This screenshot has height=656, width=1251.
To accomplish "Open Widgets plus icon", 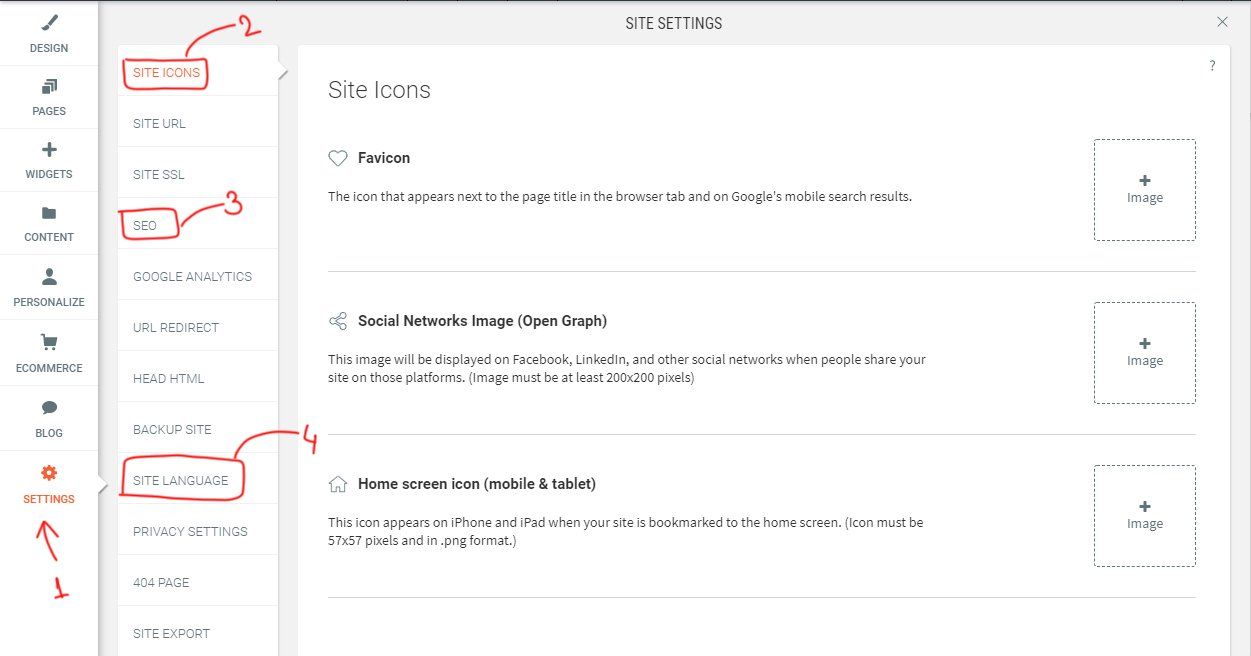I will (49, 150).
